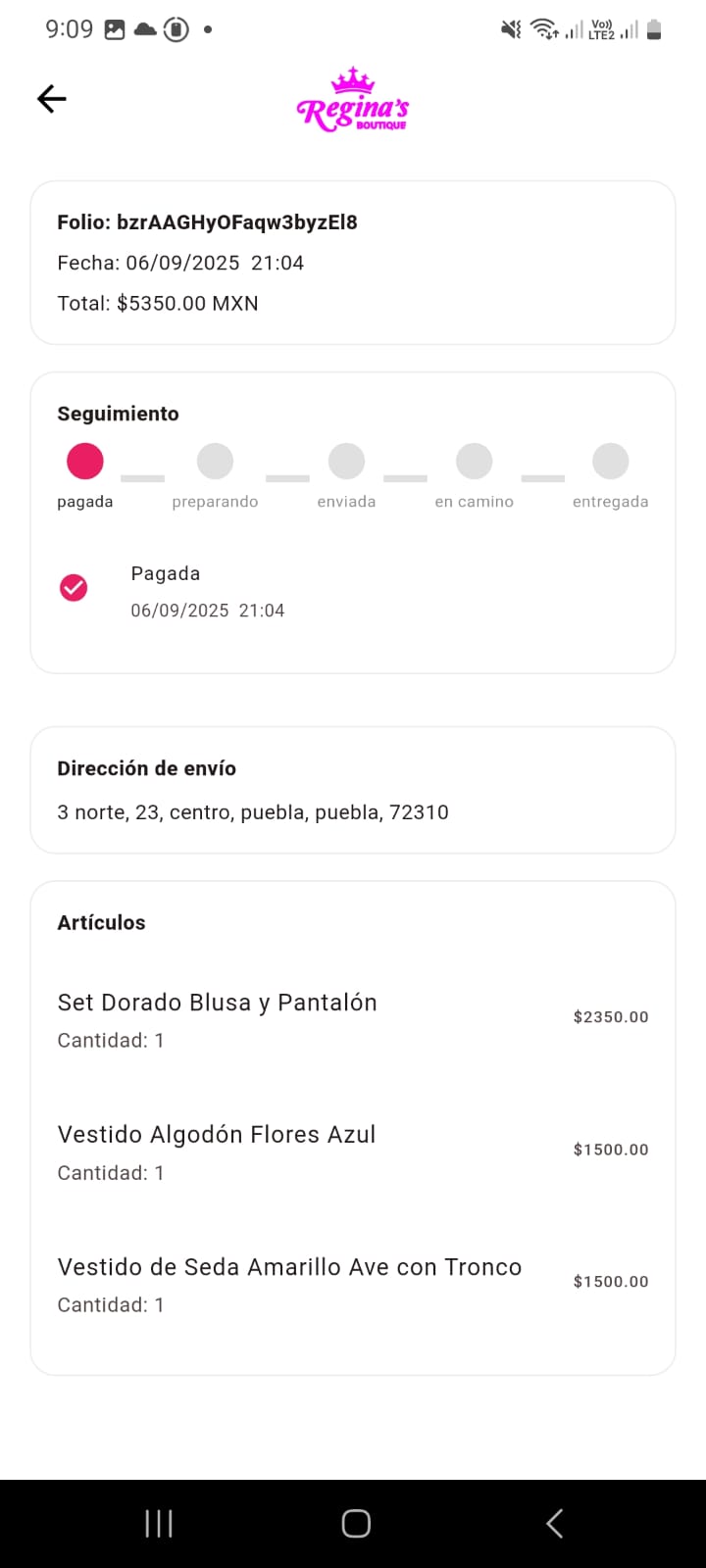Tap the shipping address text
Screen dimensions: 706x1568
(253, 812)
